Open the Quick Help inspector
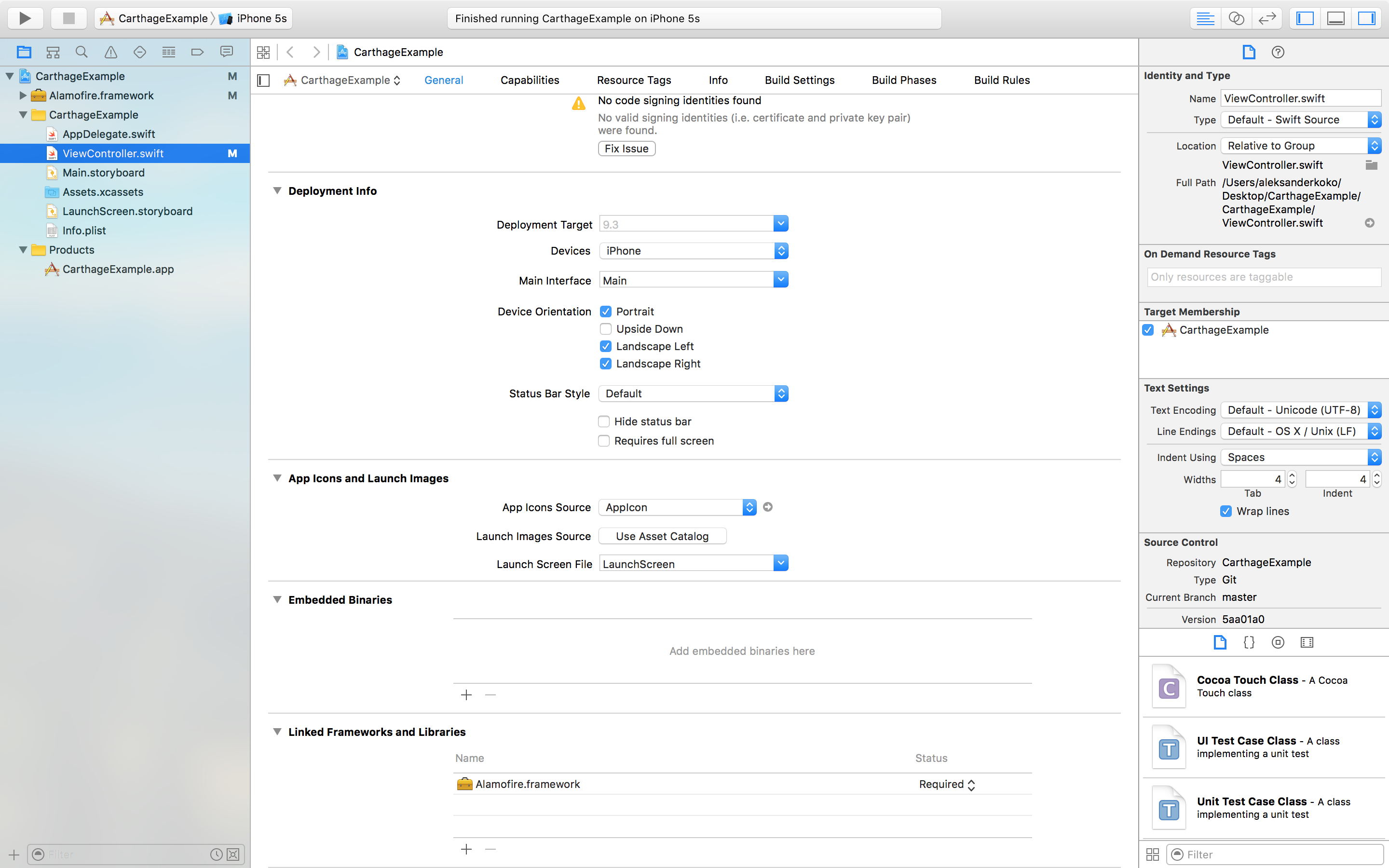1389x868 pixels. coord(1278,52)
